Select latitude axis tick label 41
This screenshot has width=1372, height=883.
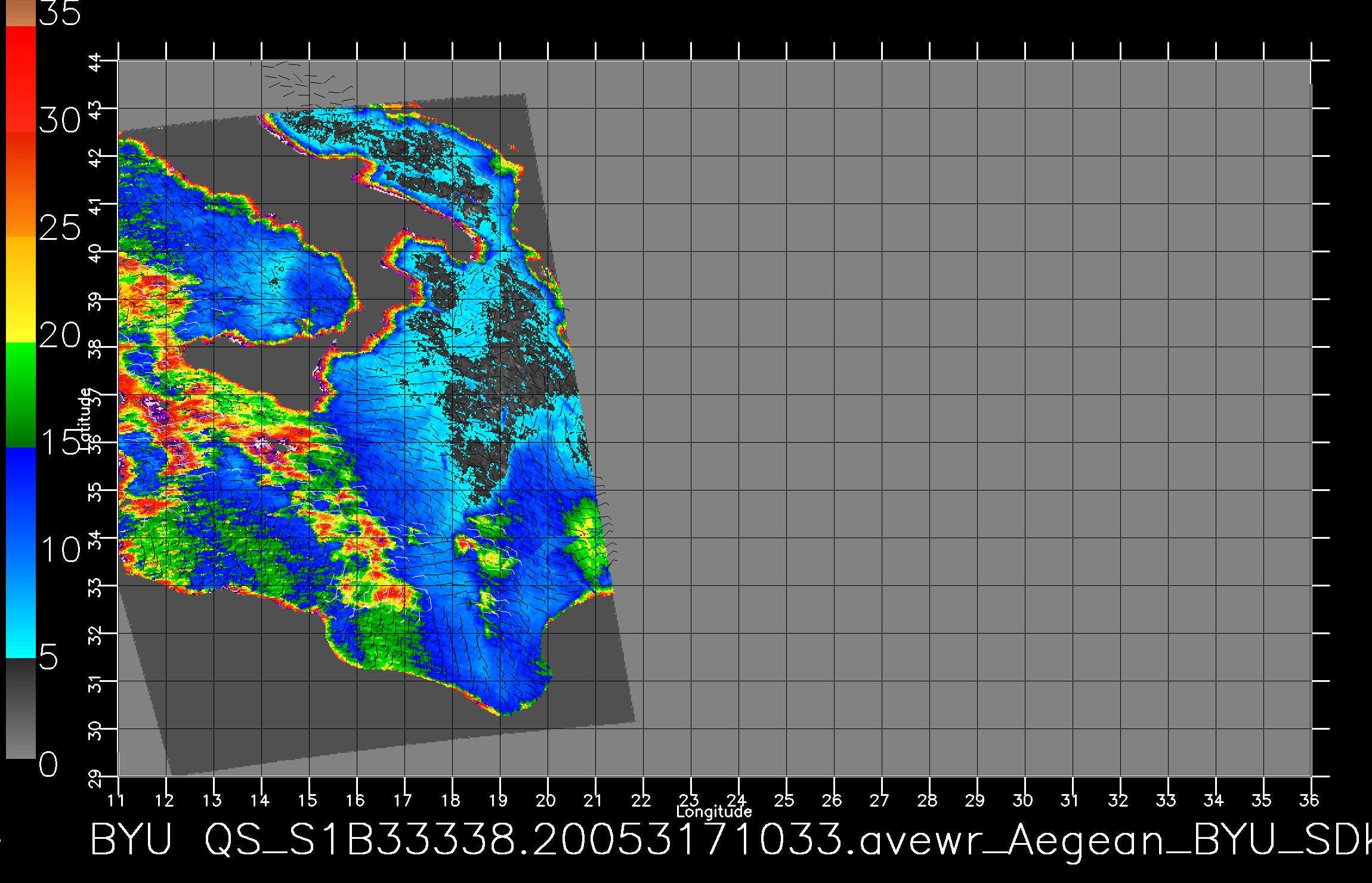pyautogui.click(x=96, y=205)
